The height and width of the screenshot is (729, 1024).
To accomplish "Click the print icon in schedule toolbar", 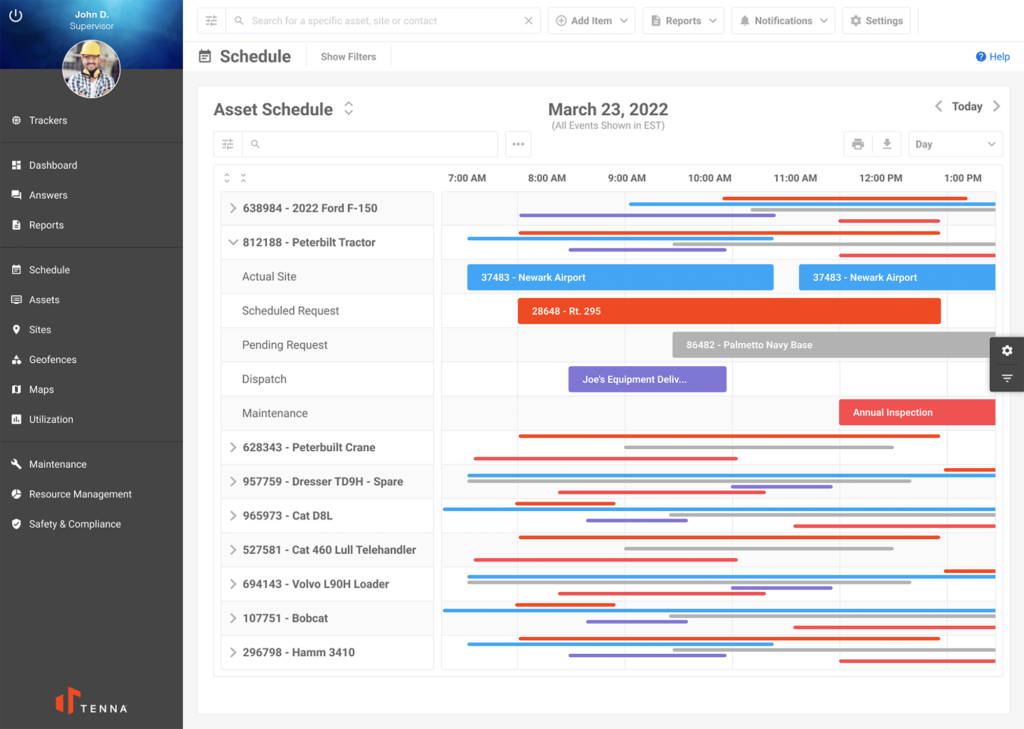I will 857,144.
